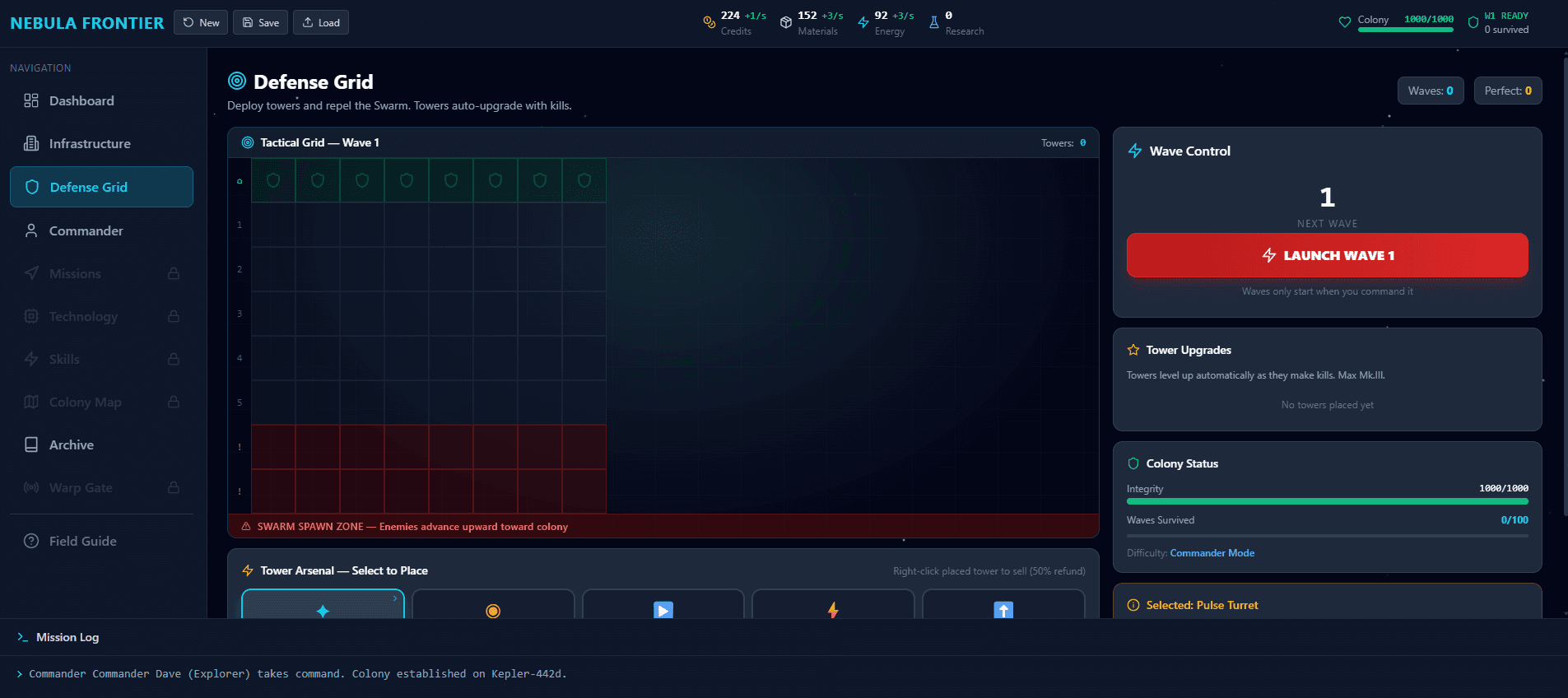Screen dimensions: 1568x698
Task: Select the blue up-arrow tower card
Action: pos(1003,604)
